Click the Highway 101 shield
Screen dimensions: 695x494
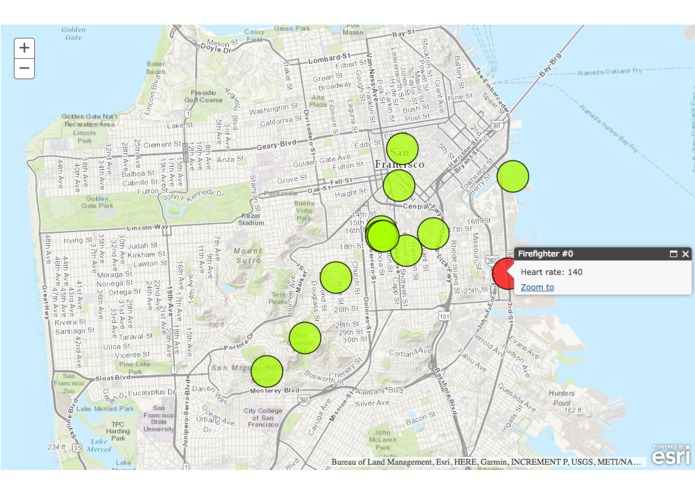[445, 316]
